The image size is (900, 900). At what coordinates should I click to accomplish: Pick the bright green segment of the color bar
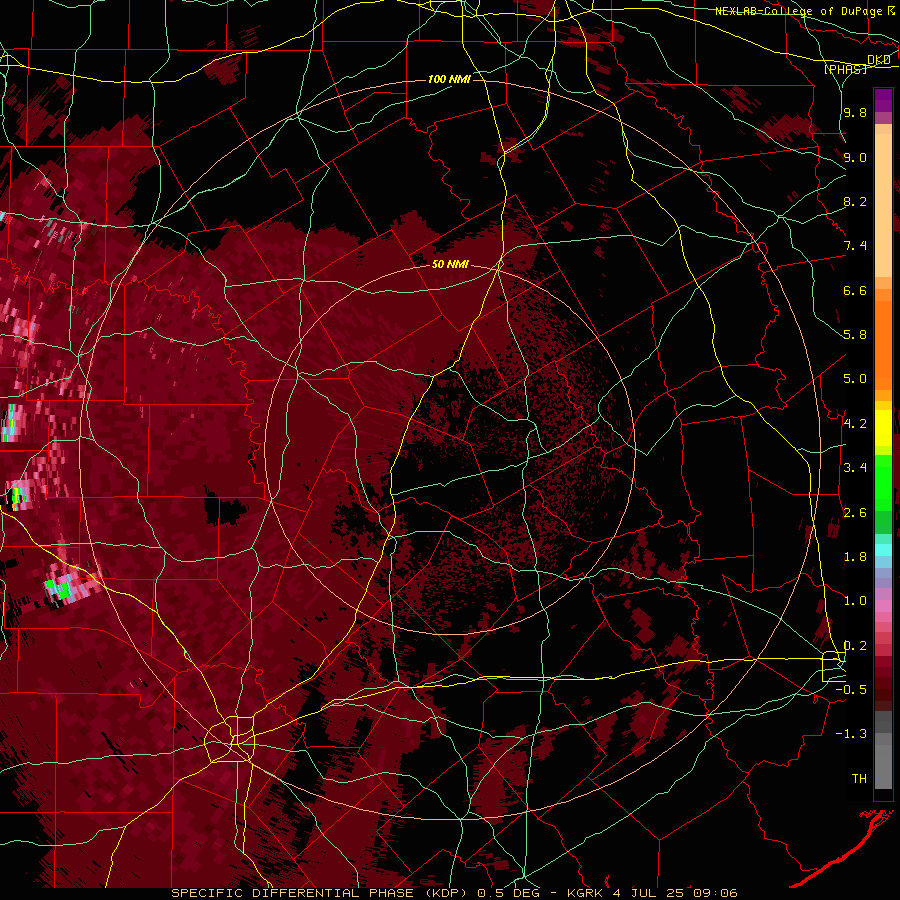click(x=883, y=482)
